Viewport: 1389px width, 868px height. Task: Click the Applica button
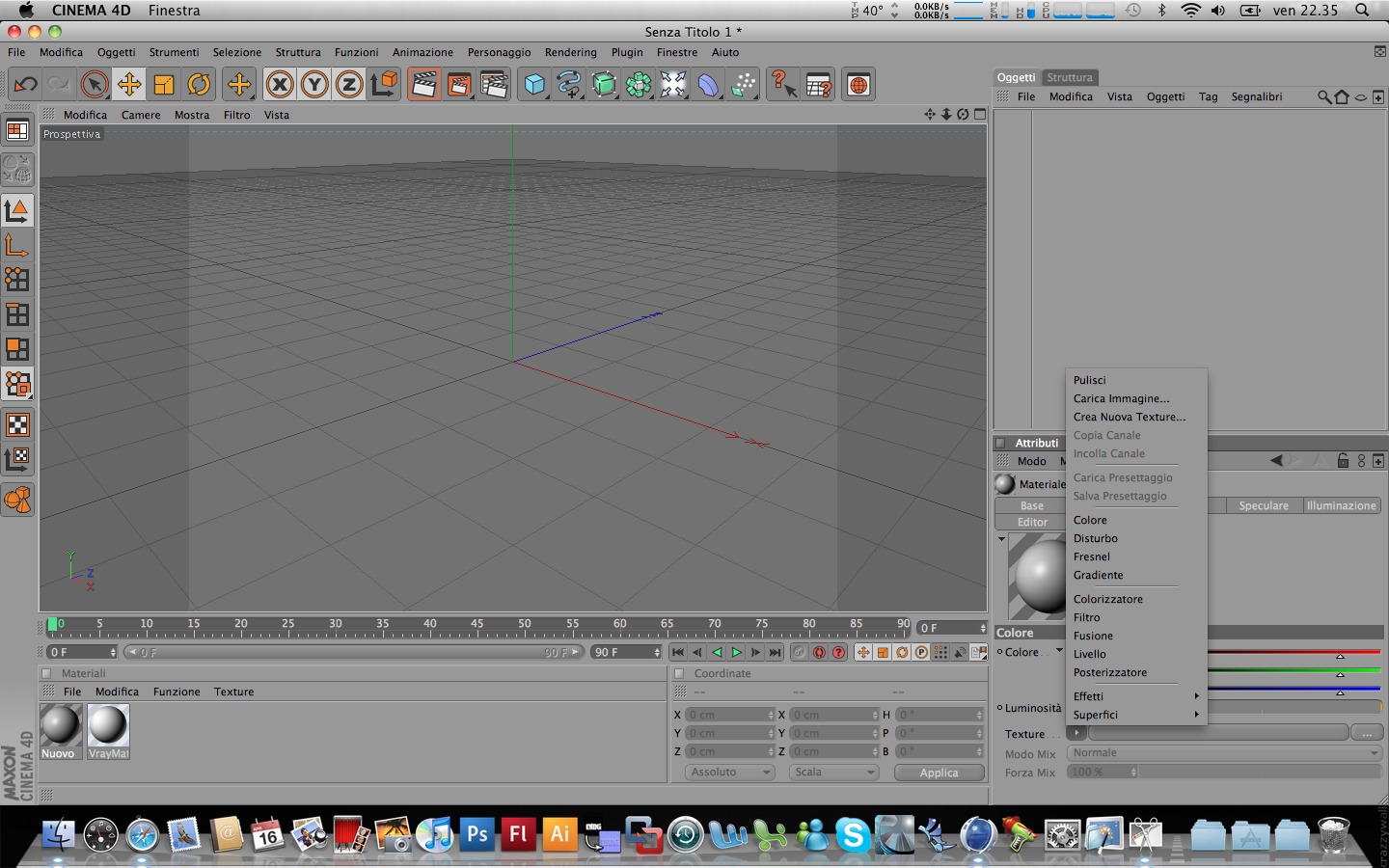939,773
